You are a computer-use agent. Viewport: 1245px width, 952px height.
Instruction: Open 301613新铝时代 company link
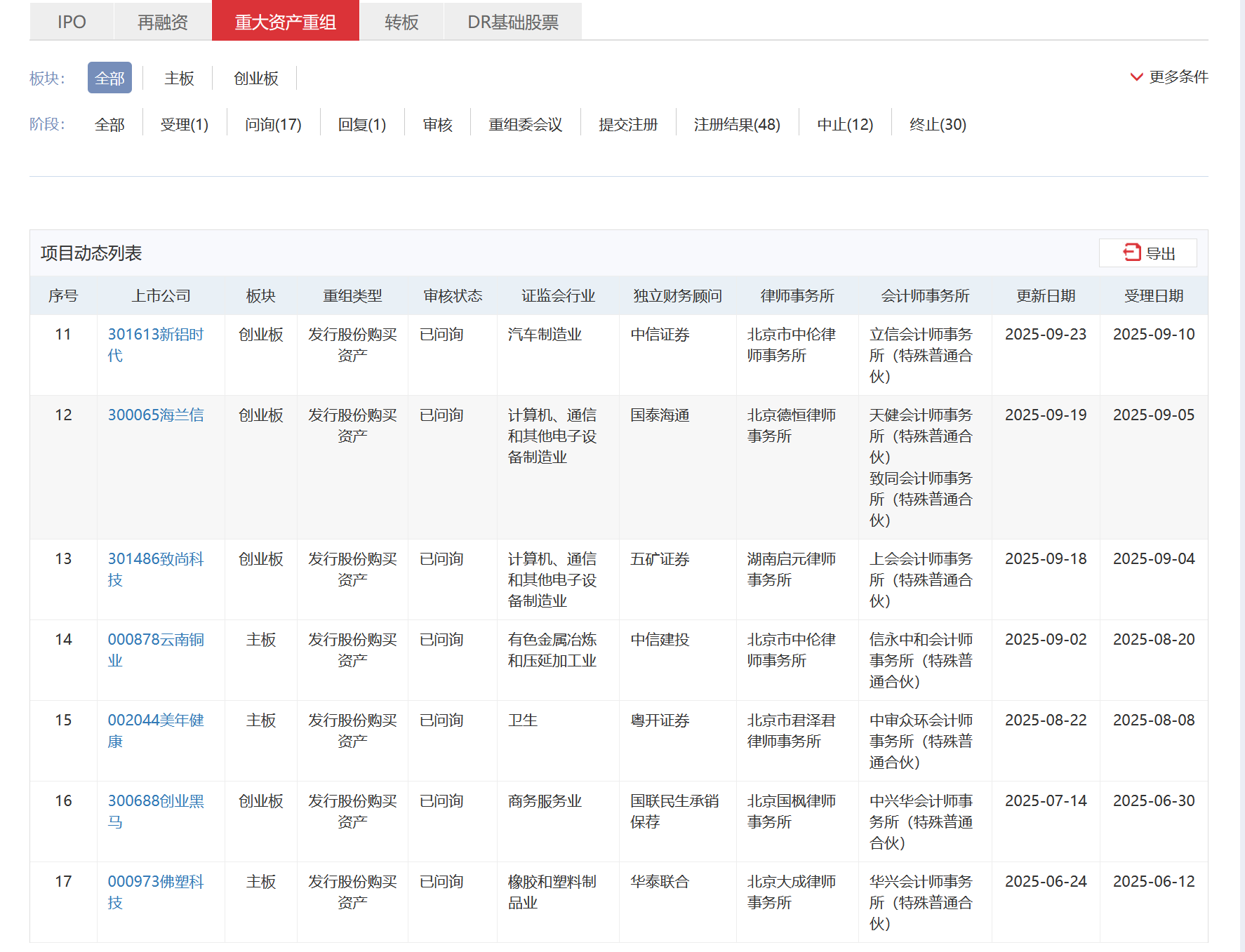tap(155, 335)
